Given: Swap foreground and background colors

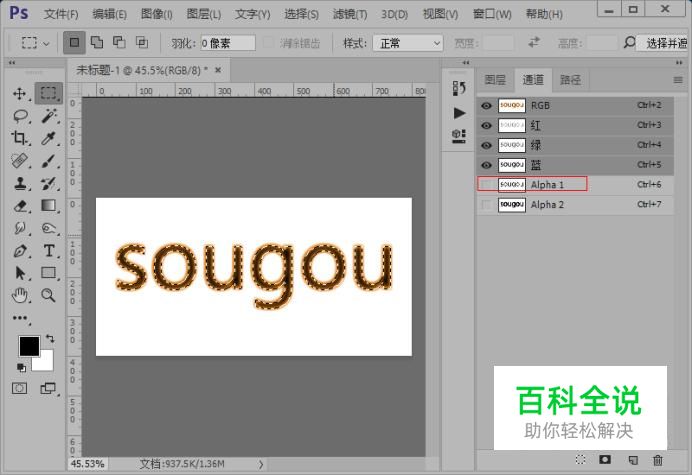Looking at the screenshot, I should pos(50,339).
